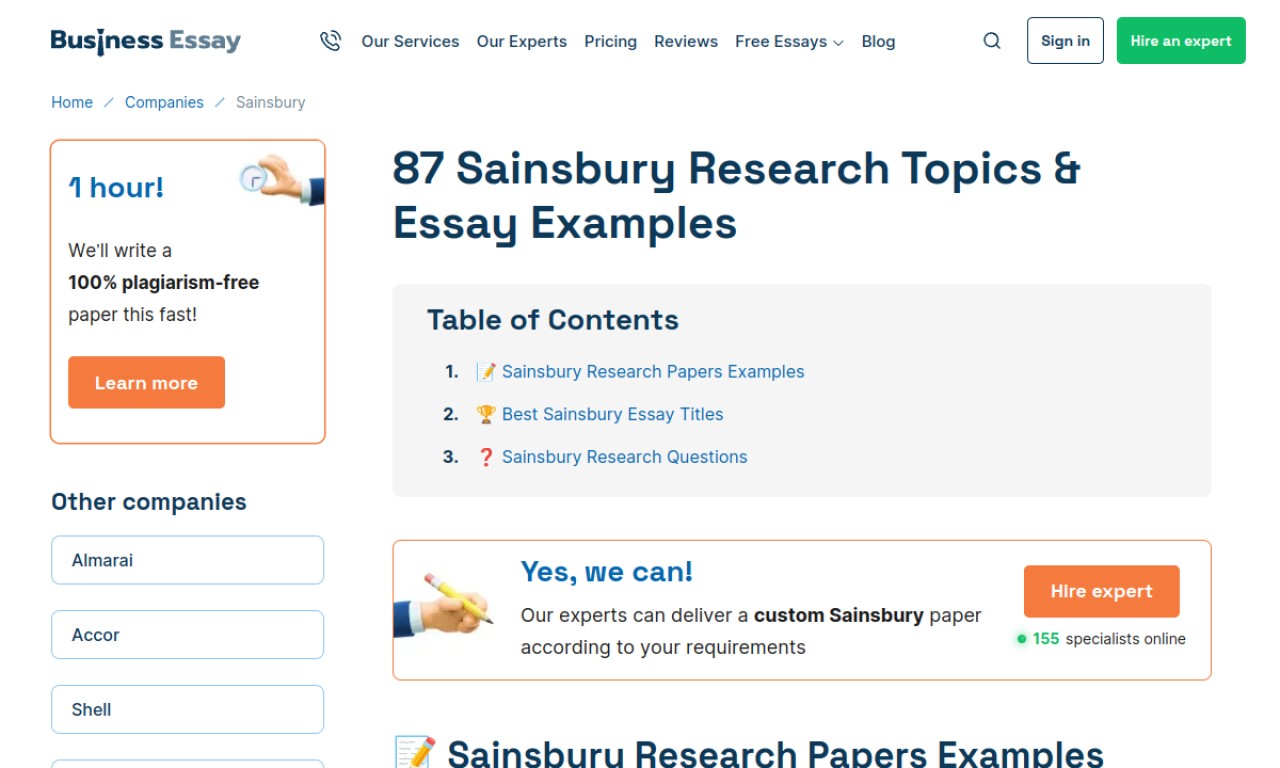Image resolution: width=1280 pixels, height=768 pixels.
Task: Click the Table of Contents heading
Action: coord(553,320)
